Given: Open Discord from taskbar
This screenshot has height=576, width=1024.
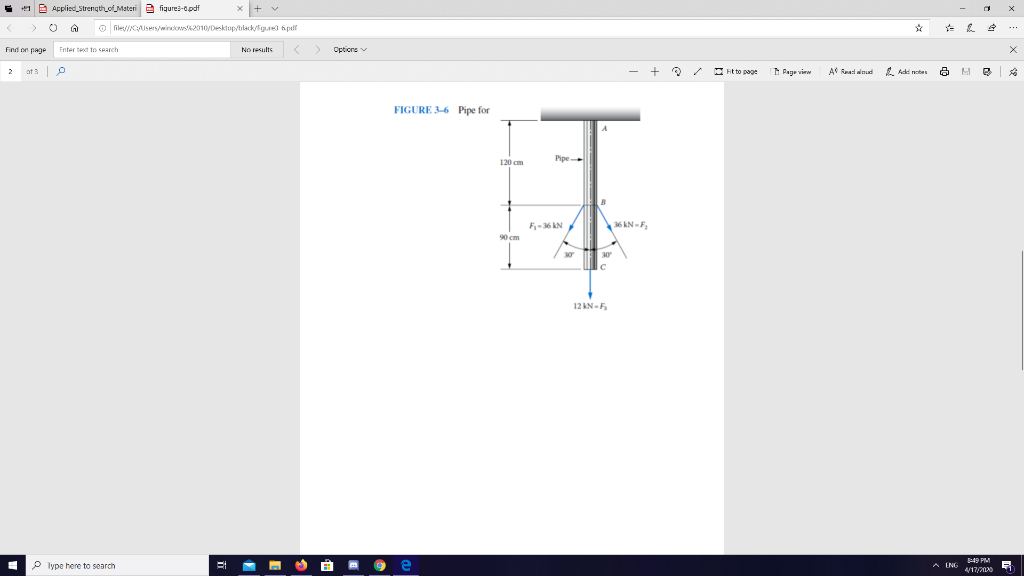Looking at the screenshot, I should click(353, 566).
